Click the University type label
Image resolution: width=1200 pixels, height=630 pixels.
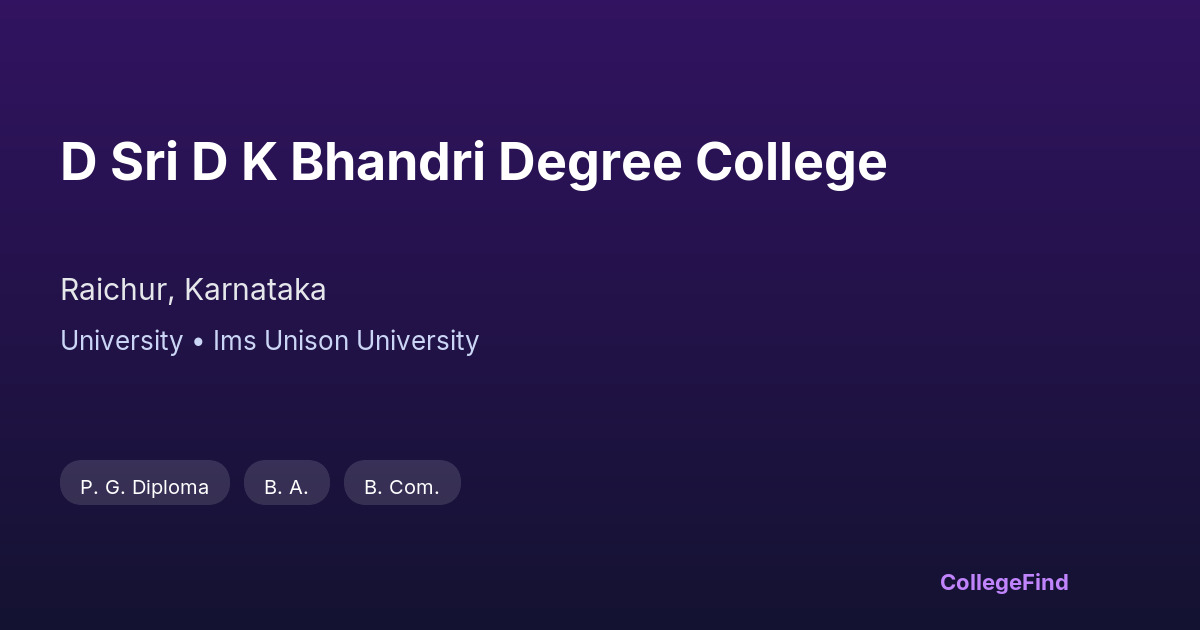click(x=121, y=341)
